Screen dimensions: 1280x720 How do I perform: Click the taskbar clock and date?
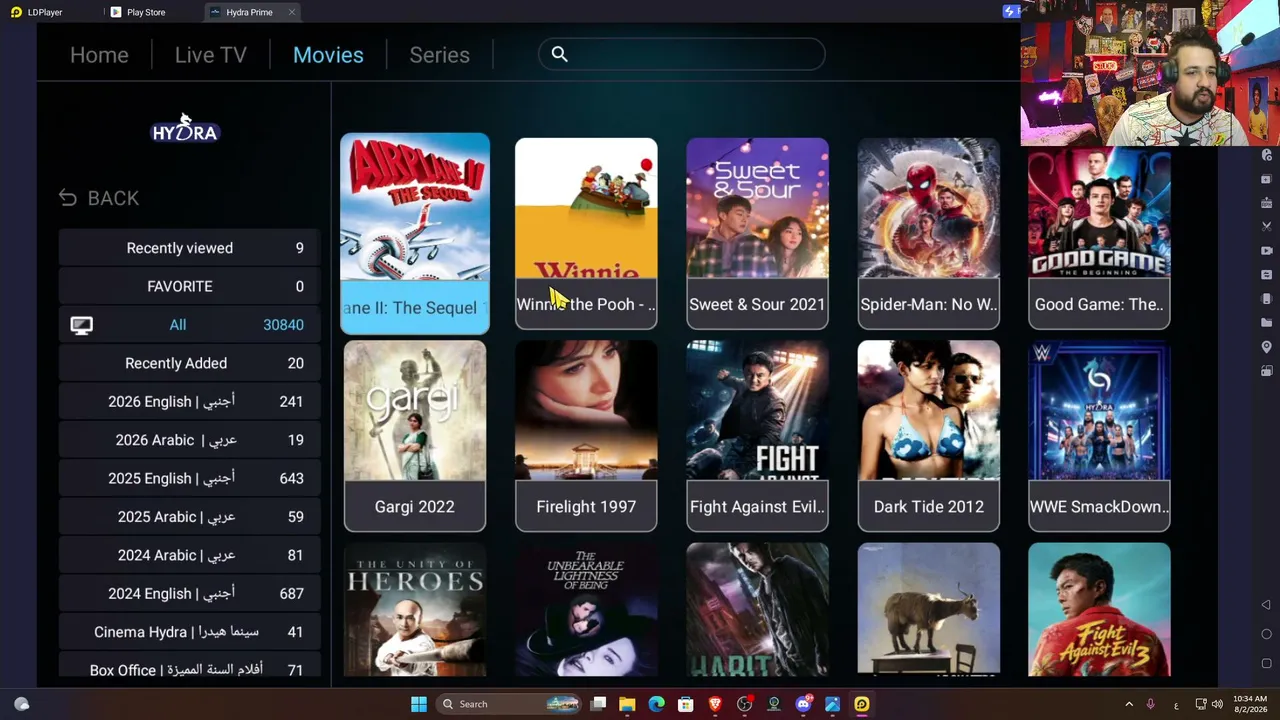point(1249,704)
